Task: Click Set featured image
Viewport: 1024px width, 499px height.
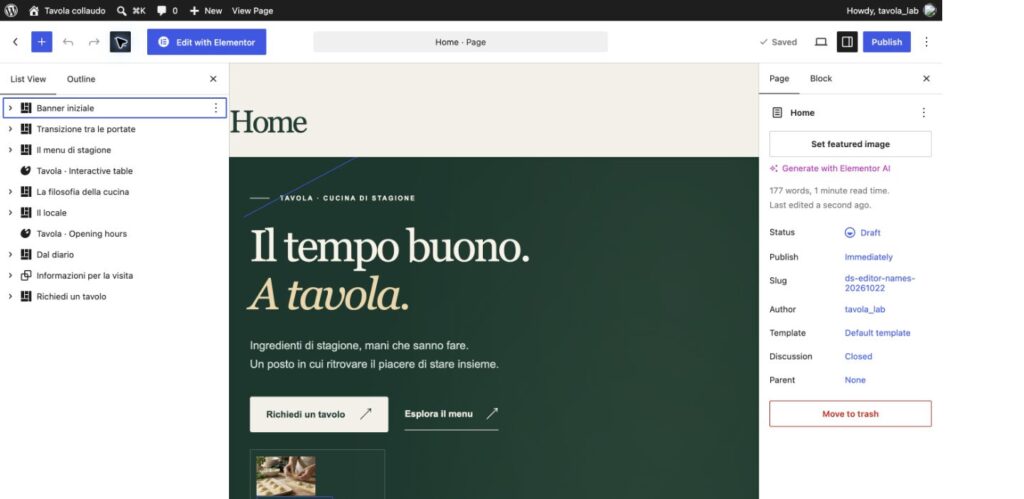Action: [x=850, y=144]
